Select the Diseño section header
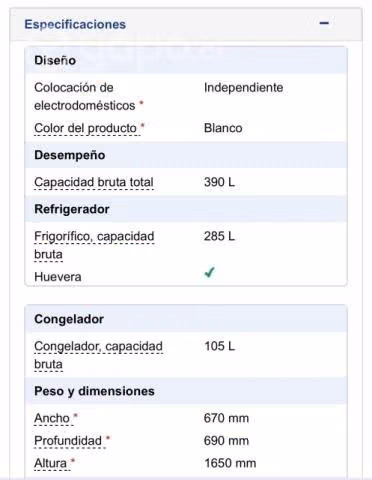 point(186,60)
